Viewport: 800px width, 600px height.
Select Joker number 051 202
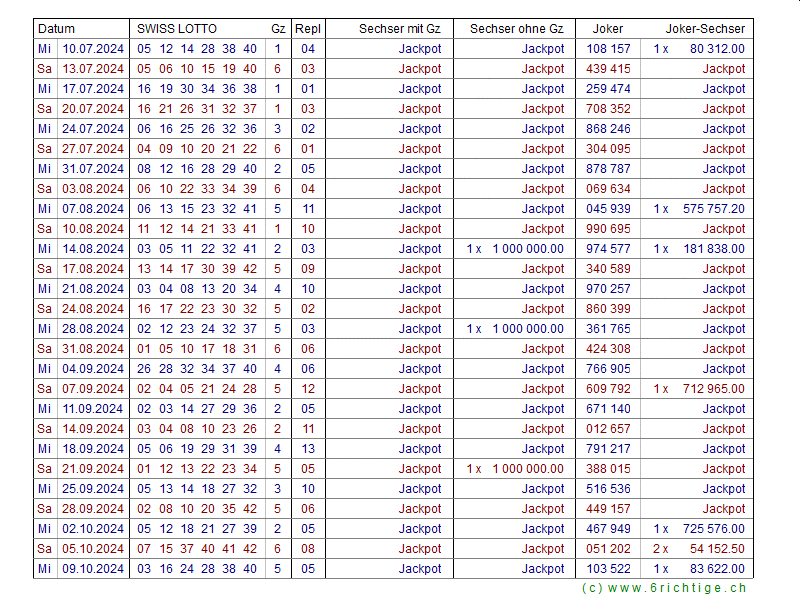(x=608, y=549)
